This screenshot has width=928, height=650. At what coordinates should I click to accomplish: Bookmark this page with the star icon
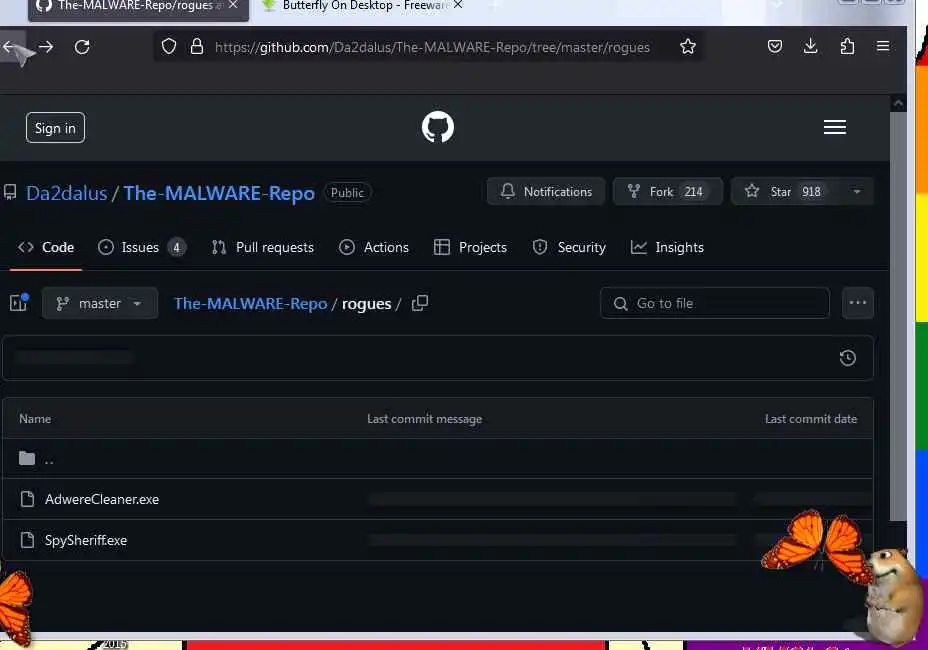(x=688, y=46)
